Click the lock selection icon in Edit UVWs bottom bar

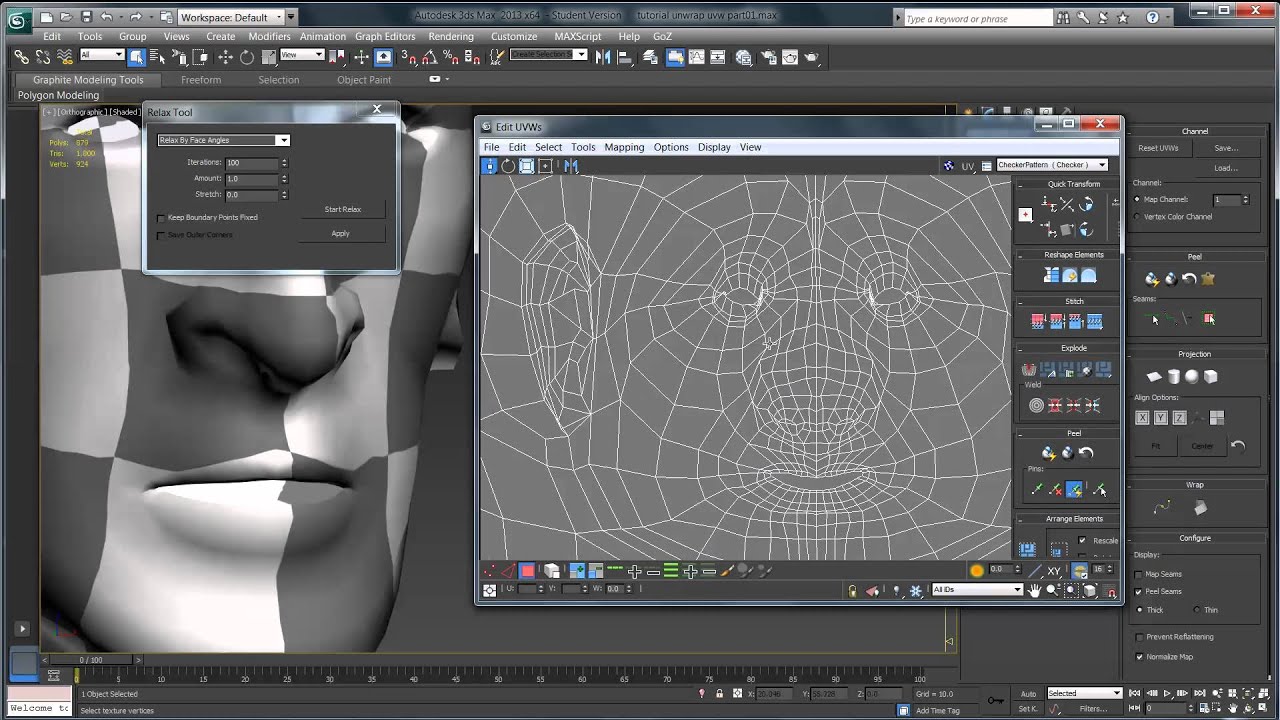tap(852, 590)
